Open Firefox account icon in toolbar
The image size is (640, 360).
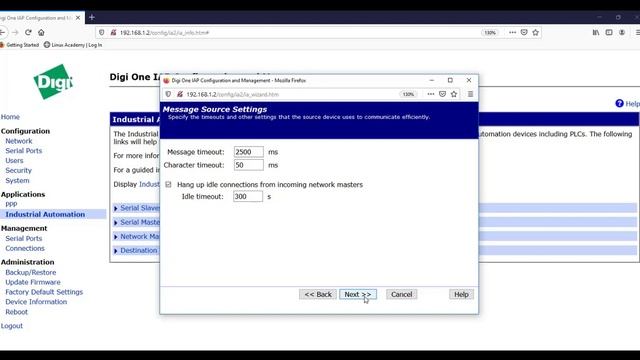tap(622, 32)
